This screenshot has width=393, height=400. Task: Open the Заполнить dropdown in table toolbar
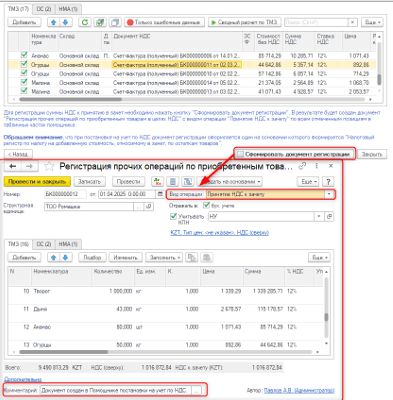pos(164,257)
